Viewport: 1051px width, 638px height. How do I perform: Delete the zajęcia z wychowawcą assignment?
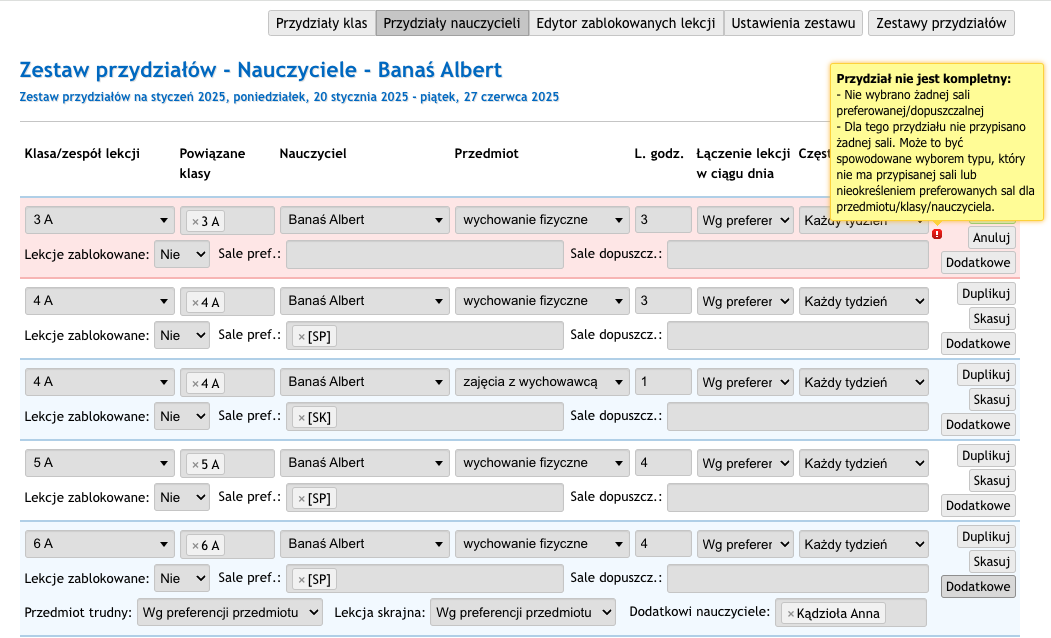click(991, 399)
